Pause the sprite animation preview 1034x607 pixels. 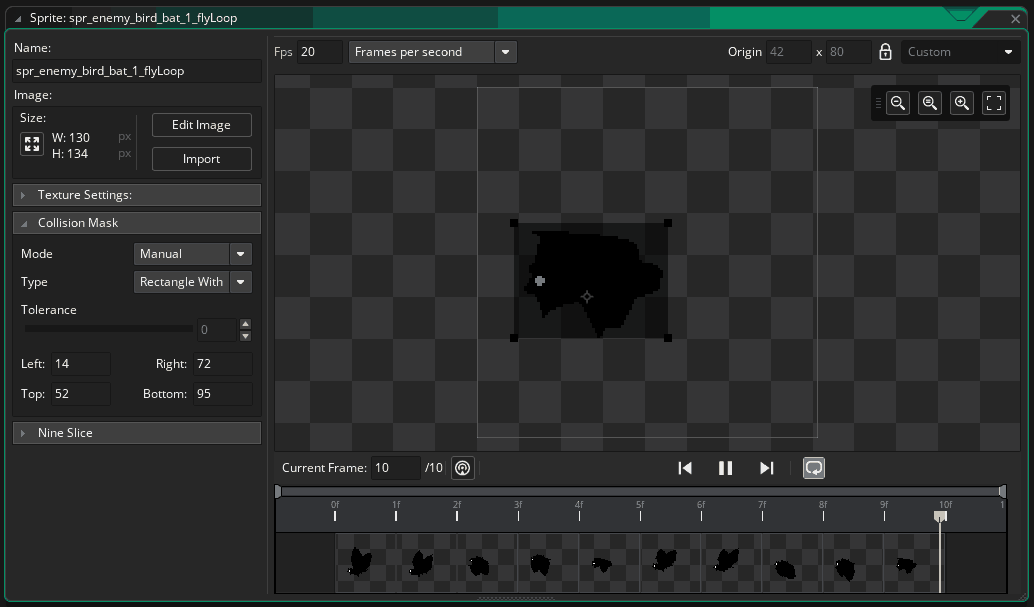tap(726, 467)
